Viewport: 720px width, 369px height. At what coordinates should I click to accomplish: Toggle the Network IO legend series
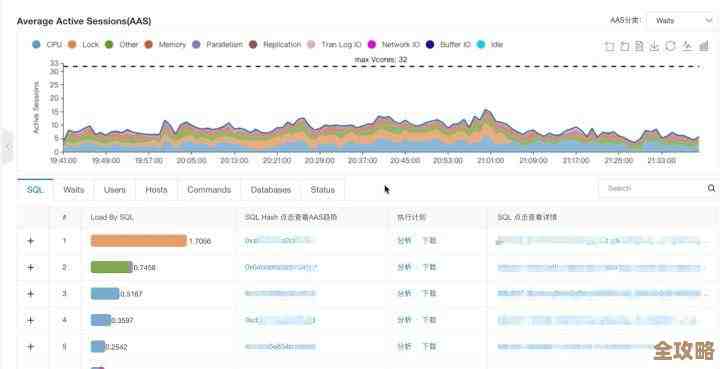click(394, 45)
